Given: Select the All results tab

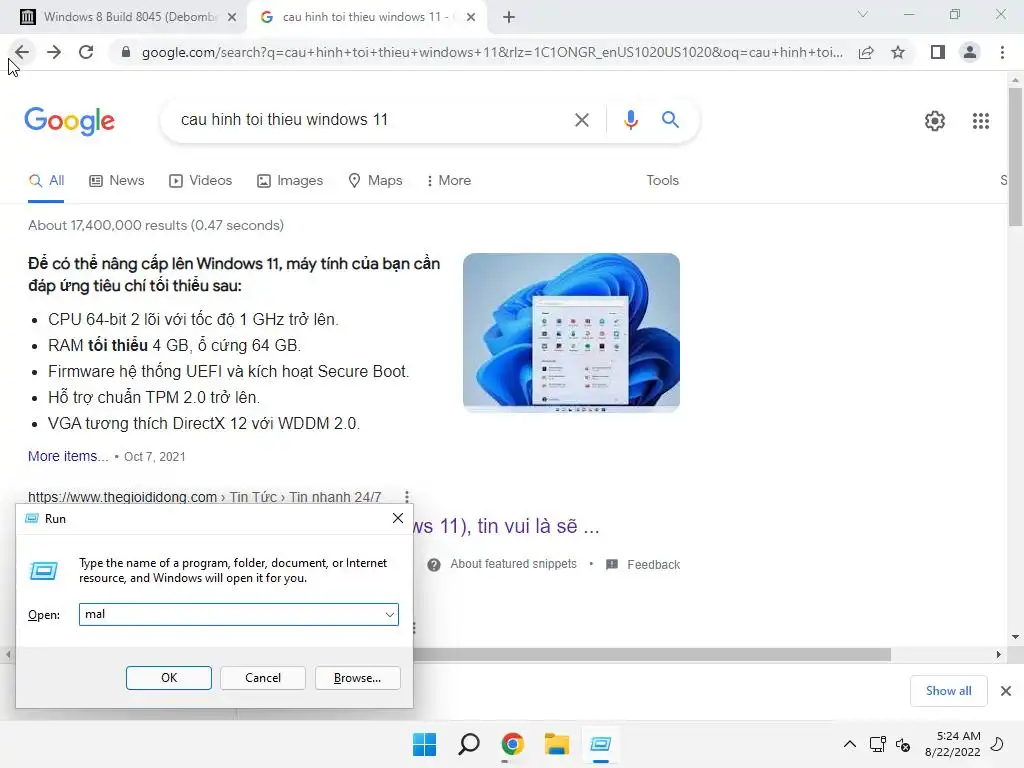Looking at the screenshot, I should [x=46, y=180].
